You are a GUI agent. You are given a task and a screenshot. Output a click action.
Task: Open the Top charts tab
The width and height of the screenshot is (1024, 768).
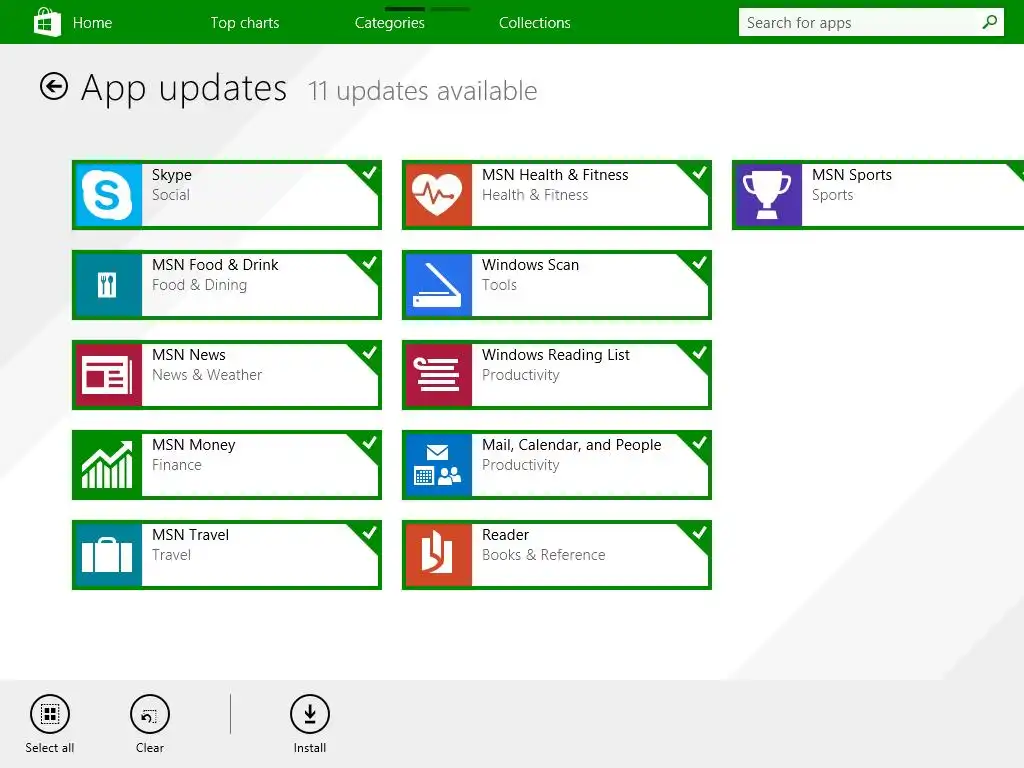point(244,23)
